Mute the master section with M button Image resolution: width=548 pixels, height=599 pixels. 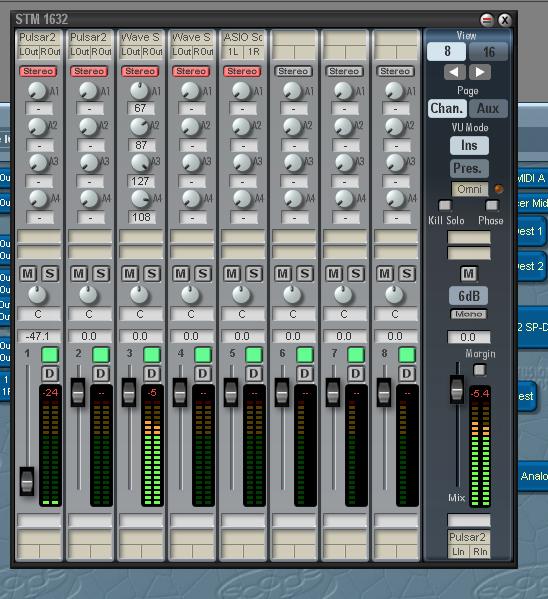tap(469, 274)
